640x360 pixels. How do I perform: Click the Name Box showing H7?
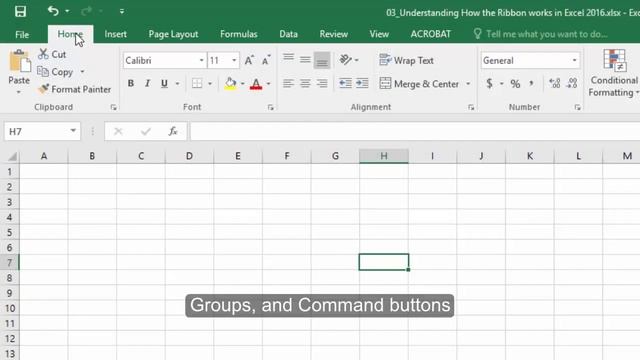click(42, 131)
